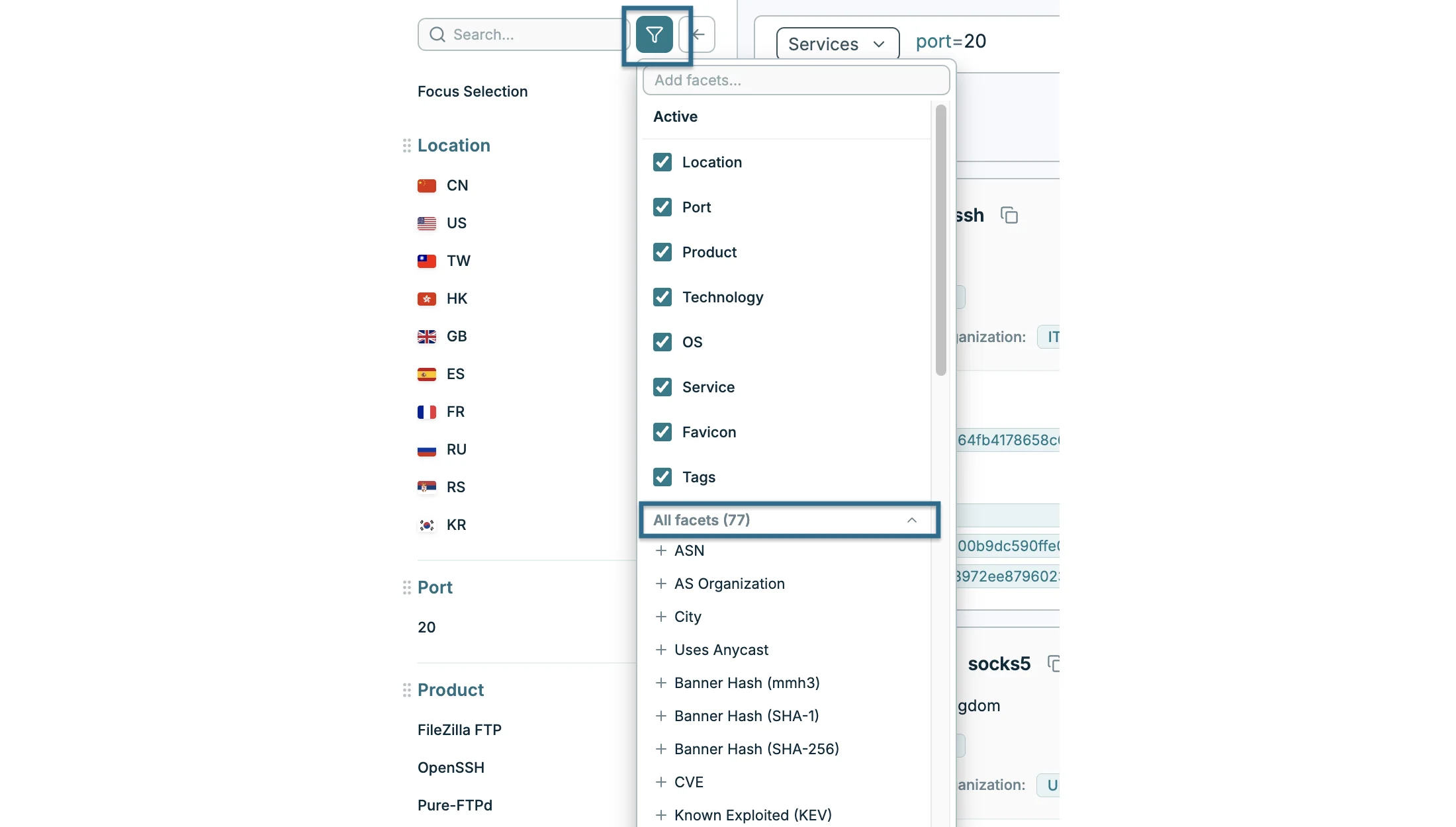Select Known Exploited (KEV) facet
1456x827 pixels.
[x=753, y=815]
